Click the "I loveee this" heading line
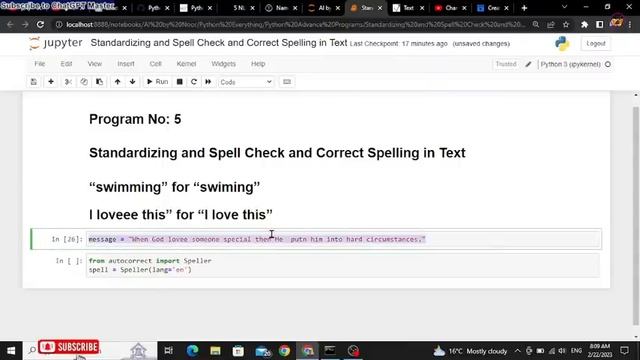This screenshot has height=360, width=640. (x=181, y=214)
